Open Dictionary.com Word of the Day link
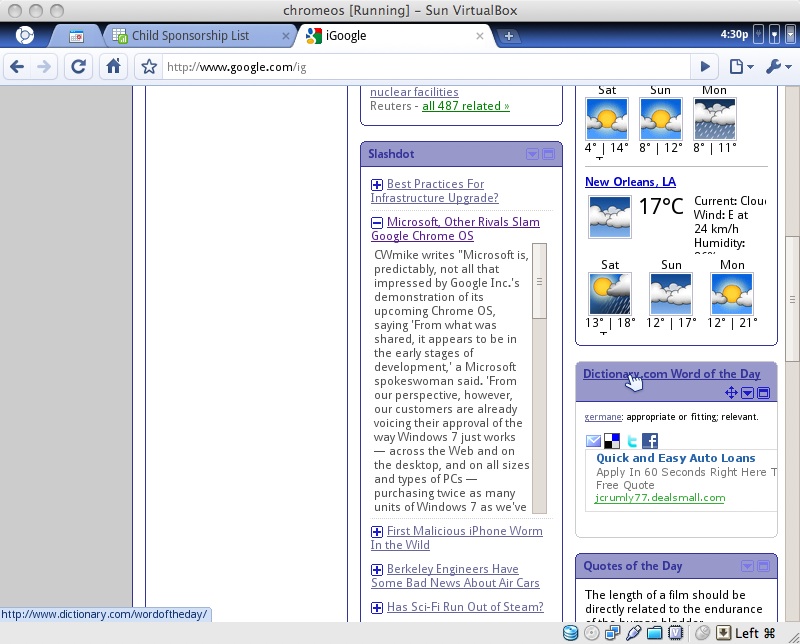 point(671,374)
